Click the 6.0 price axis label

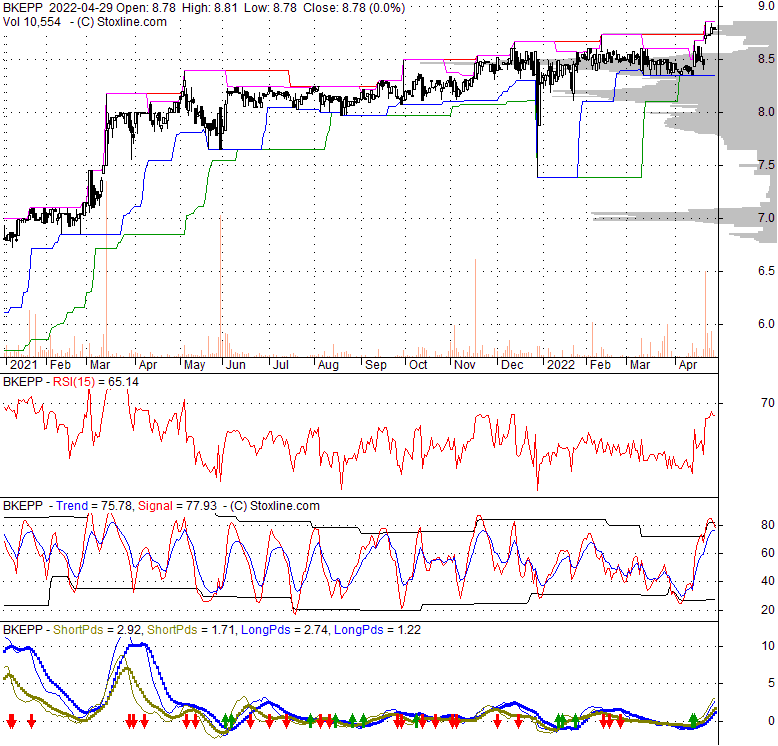(766, 324)
